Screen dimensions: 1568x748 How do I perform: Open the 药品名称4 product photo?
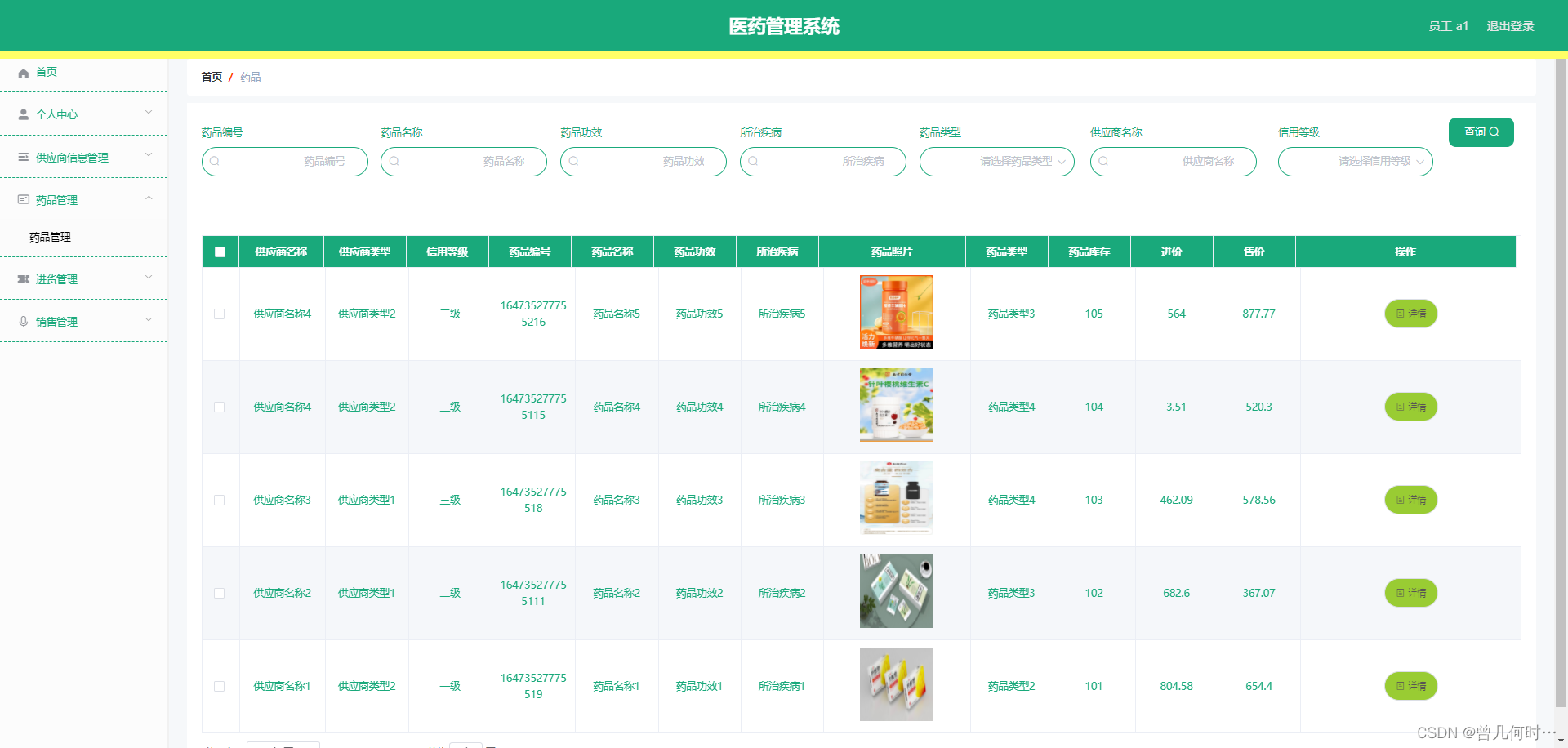click(x=897, y=405)
